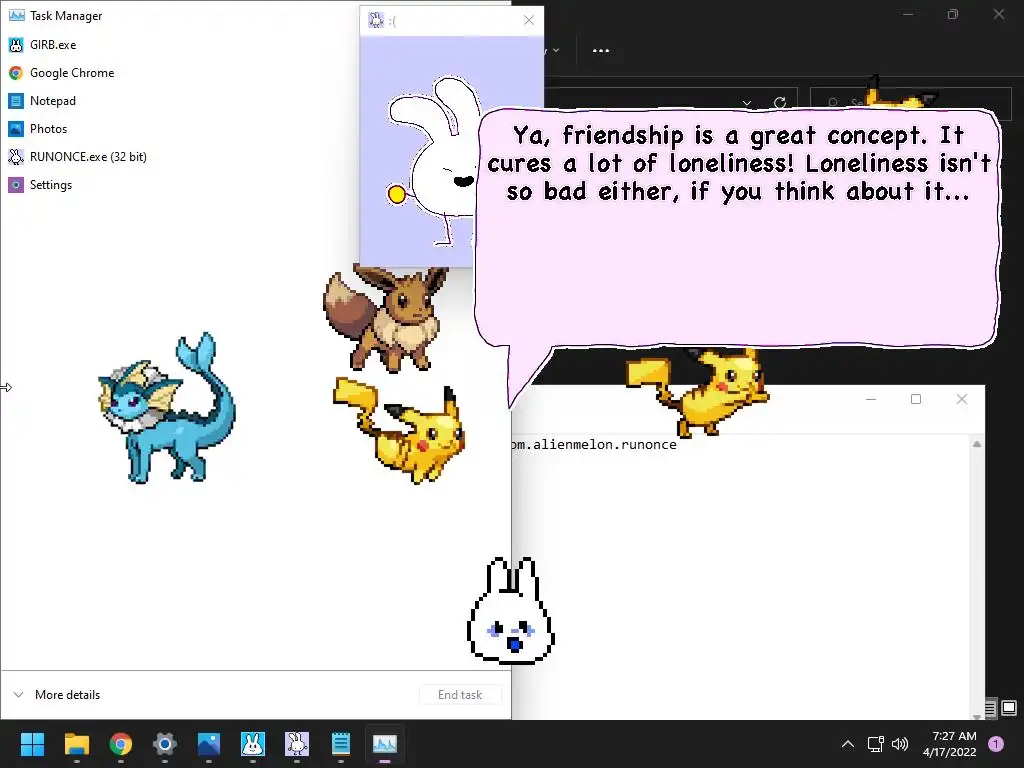Click the Eevee sprite

click(387, 318)
